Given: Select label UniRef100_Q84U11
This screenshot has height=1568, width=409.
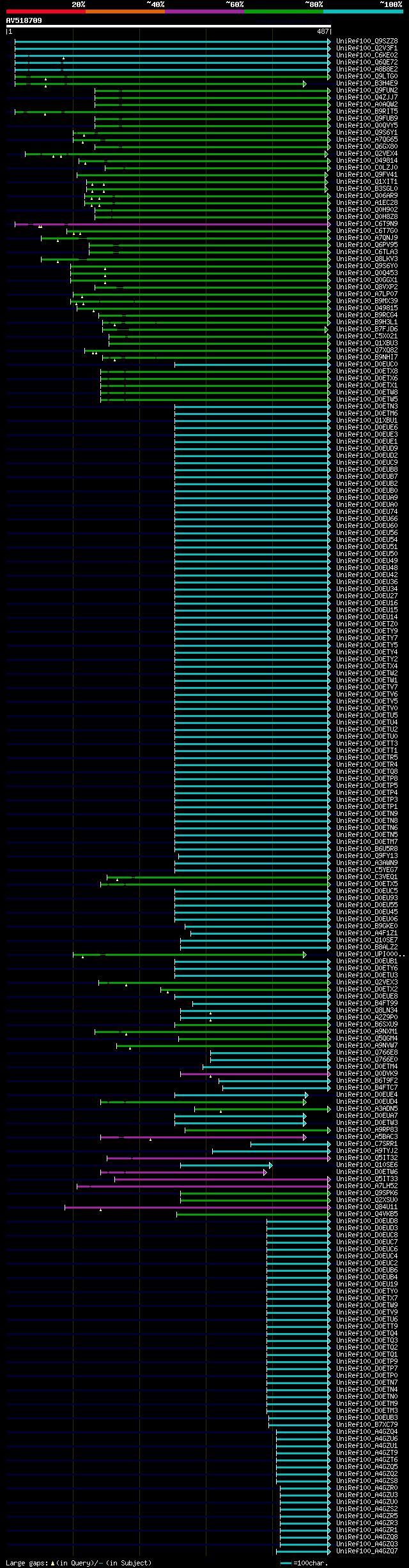Looking at the screenshot, I should coord(367,1207).
